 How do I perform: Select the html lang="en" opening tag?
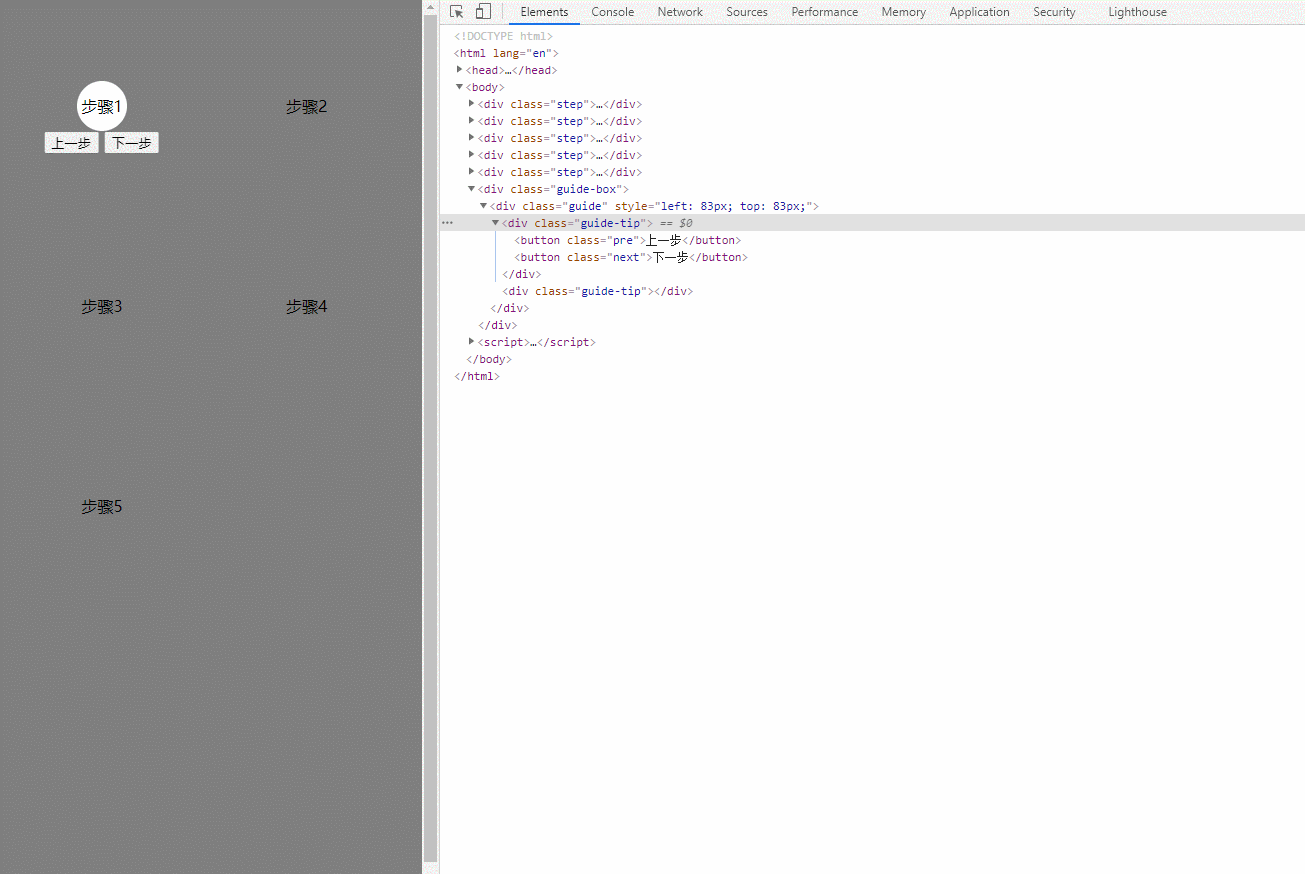point(506,53)
